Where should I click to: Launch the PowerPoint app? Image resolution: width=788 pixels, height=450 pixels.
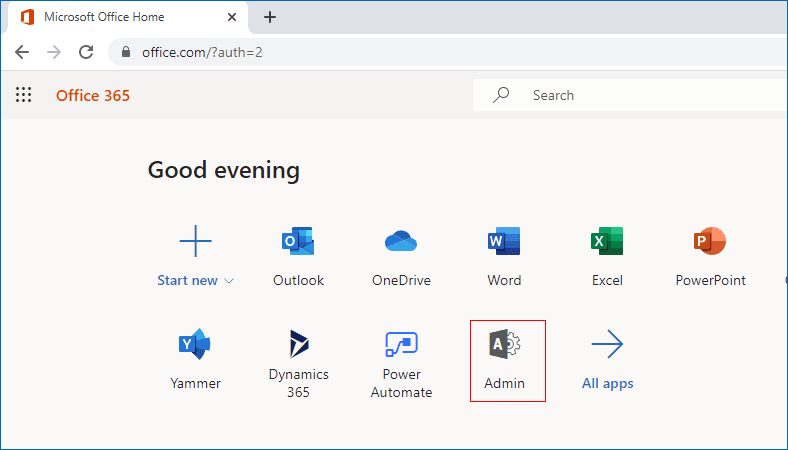[x=710, y=256]
